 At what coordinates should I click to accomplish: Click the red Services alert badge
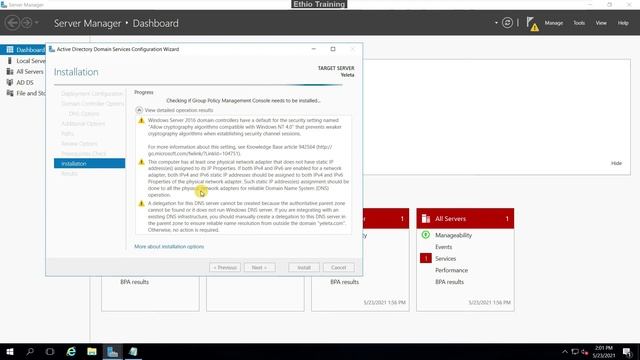(x=426, y=258)
